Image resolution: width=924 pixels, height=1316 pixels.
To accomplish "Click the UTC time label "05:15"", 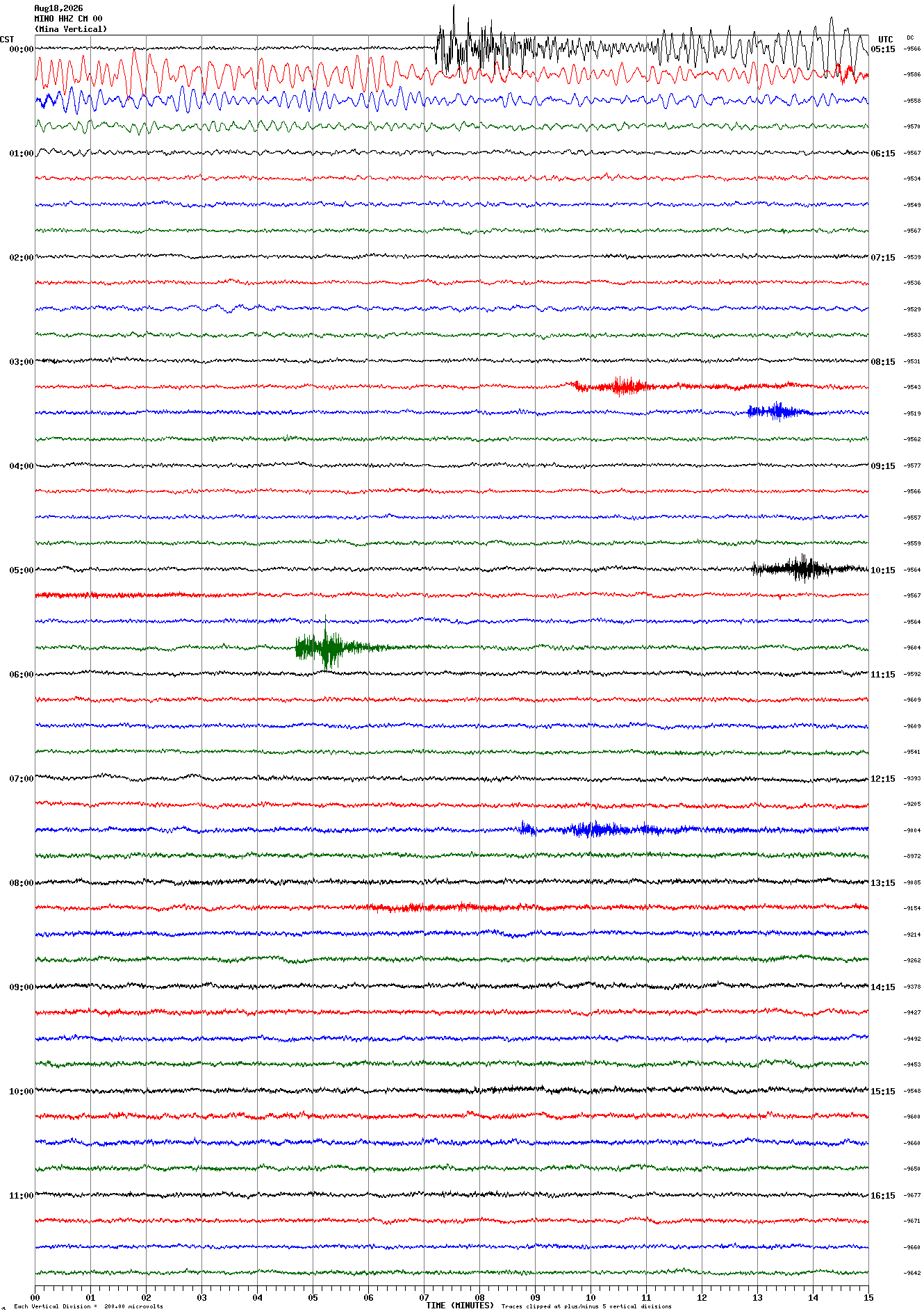I will (883, 49).
